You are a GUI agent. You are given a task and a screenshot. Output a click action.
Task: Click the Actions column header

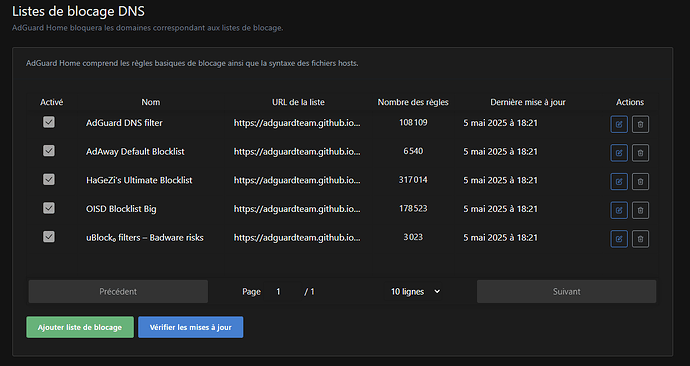click(630, 102)
